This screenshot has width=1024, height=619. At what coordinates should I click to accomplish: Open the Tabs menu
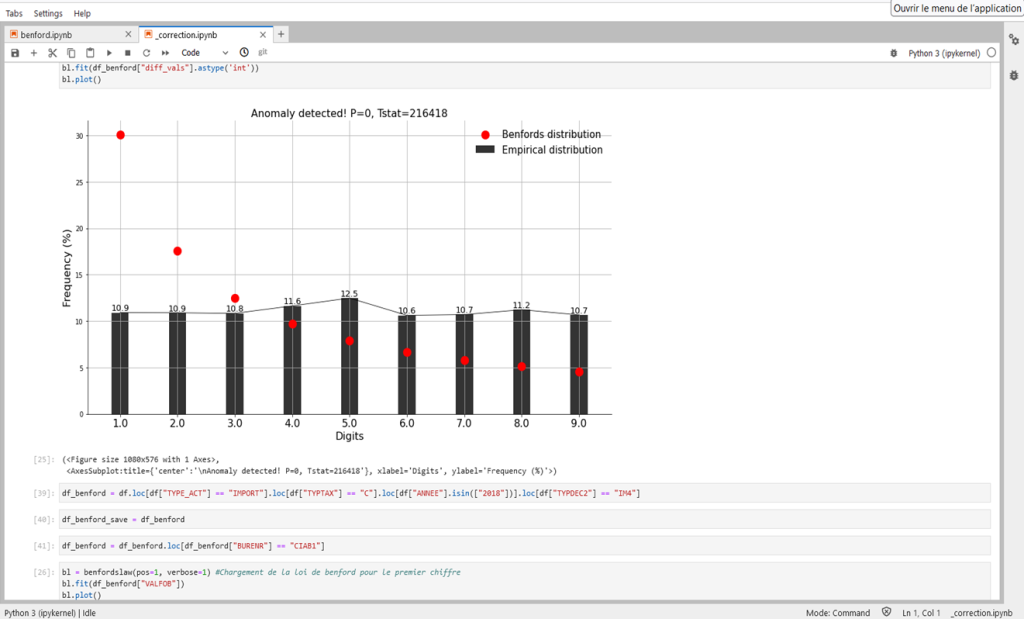pyautogui.click(x=14, y=13)
